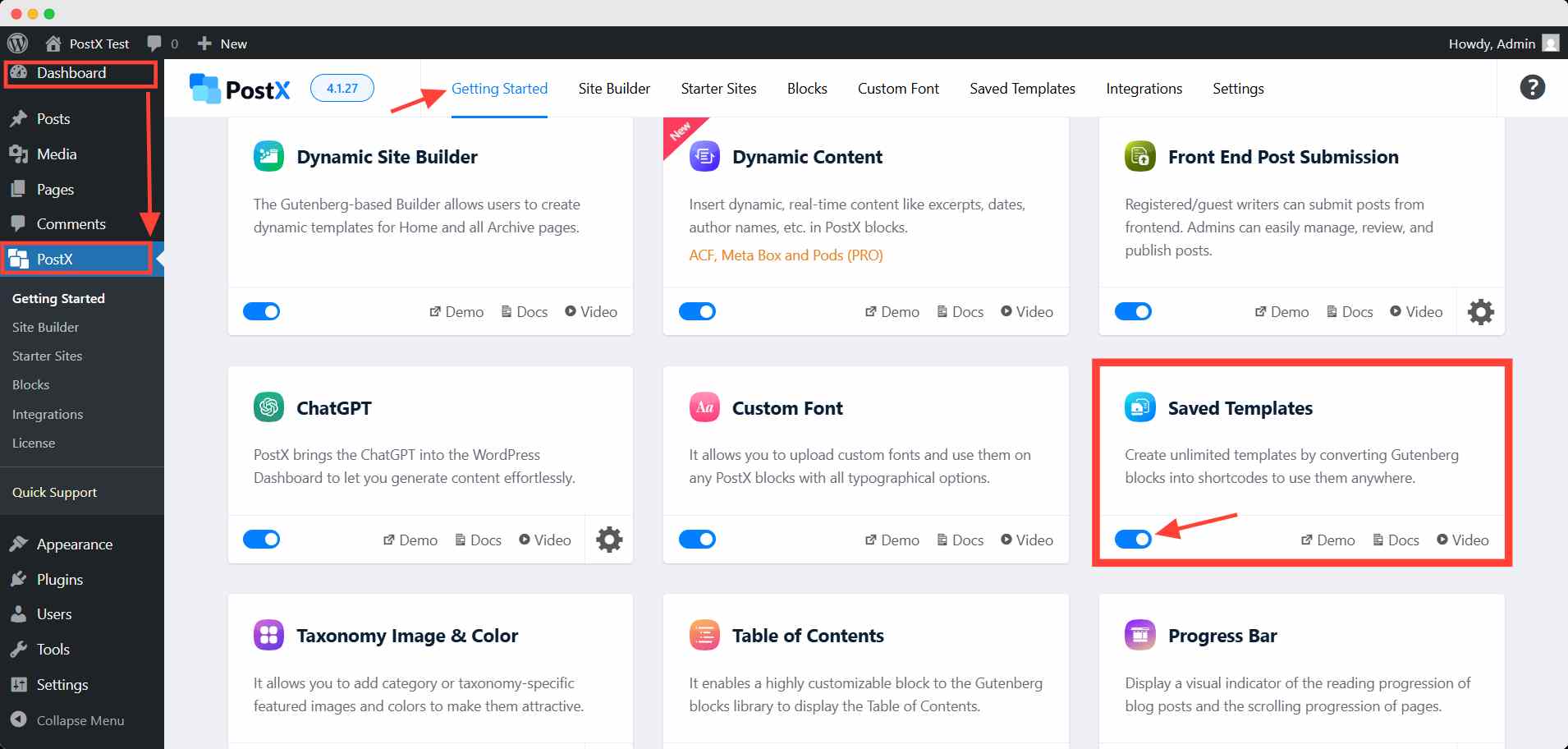The image size is (1568, 749).
Task: Click the PostX logo in header
Action: point(240,89)
